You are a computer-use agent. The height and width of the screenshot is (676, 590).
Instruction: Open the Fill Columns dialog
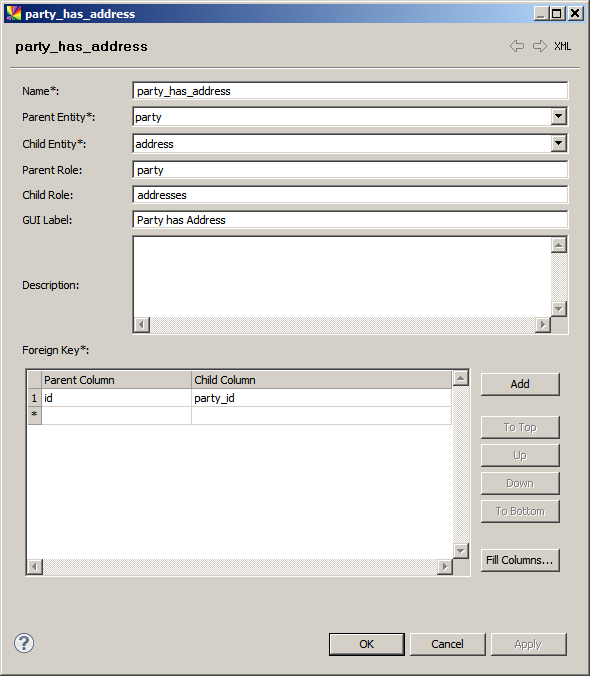click(x=520, y=560)
